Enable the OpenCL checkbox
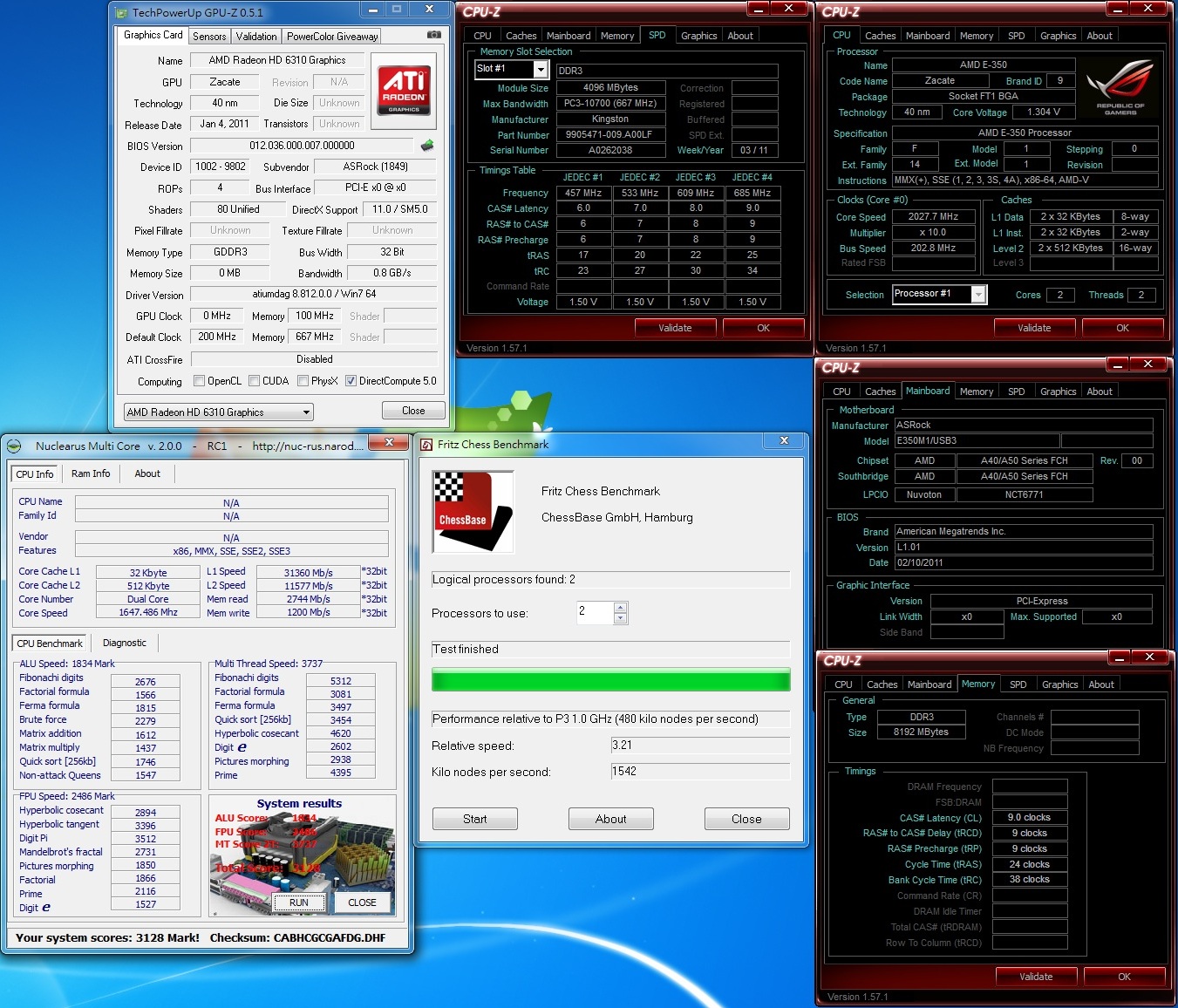1178x1008 pixels. (x=200, y=381)
